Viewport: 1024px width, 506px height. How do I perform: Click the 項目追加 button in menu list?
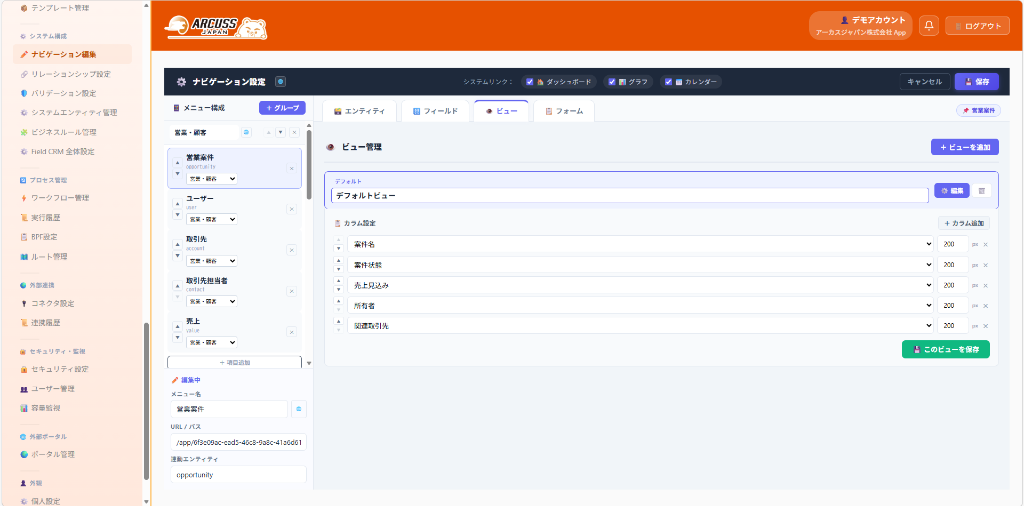click(x=234, y=362)
